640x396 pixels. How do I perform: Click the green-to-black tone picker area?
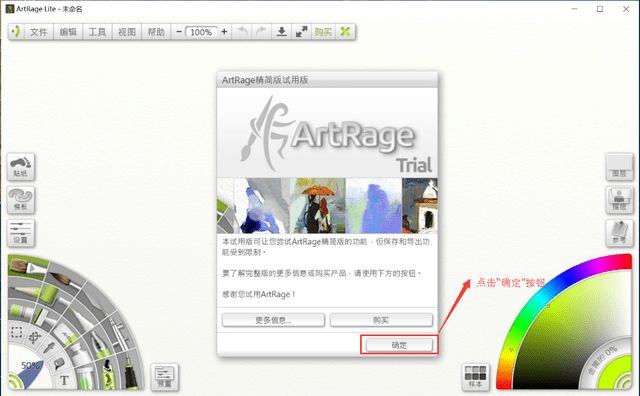(571, 327)
